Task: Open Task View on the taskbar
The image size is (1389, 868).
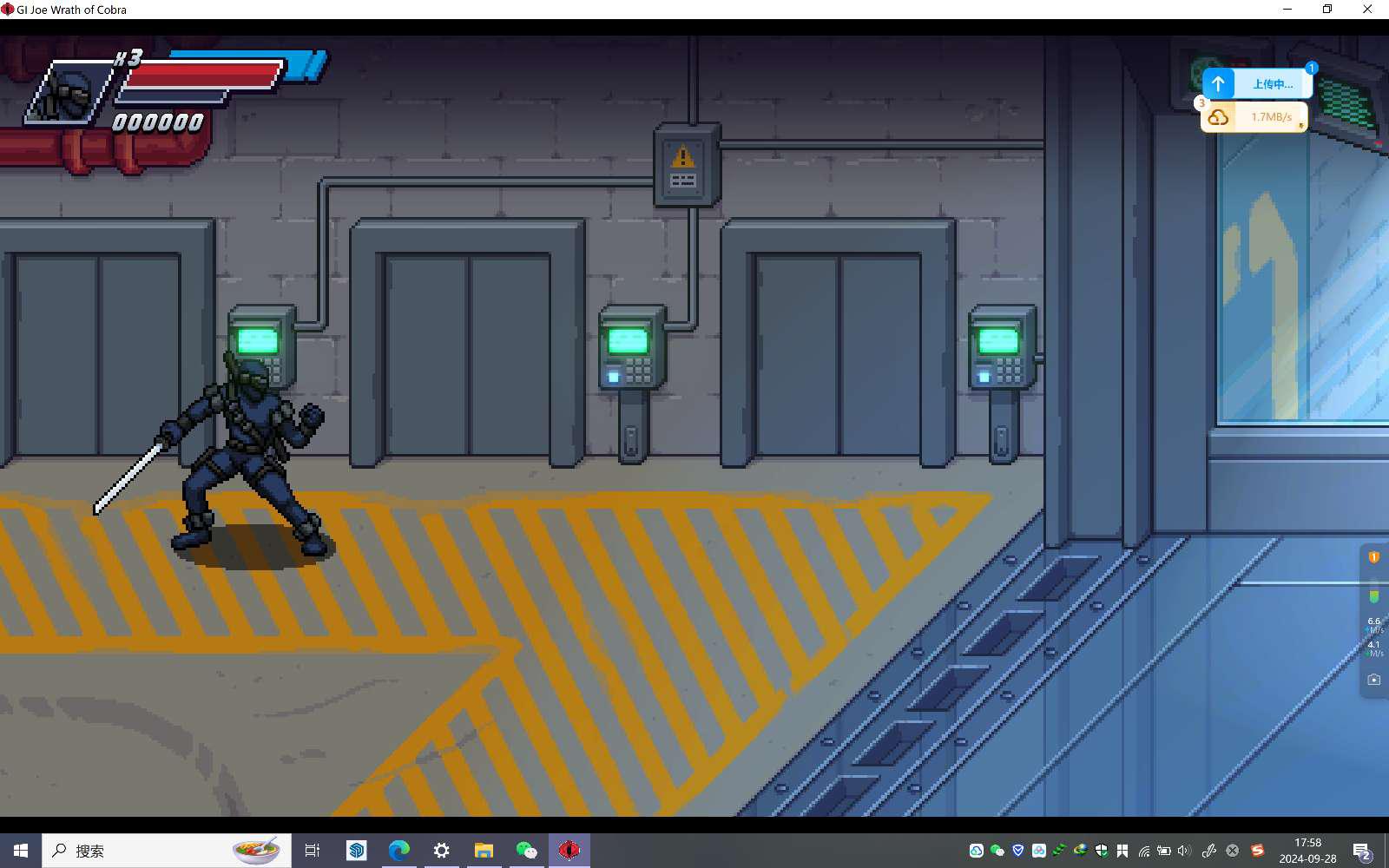Action: (x=313, y=851)
